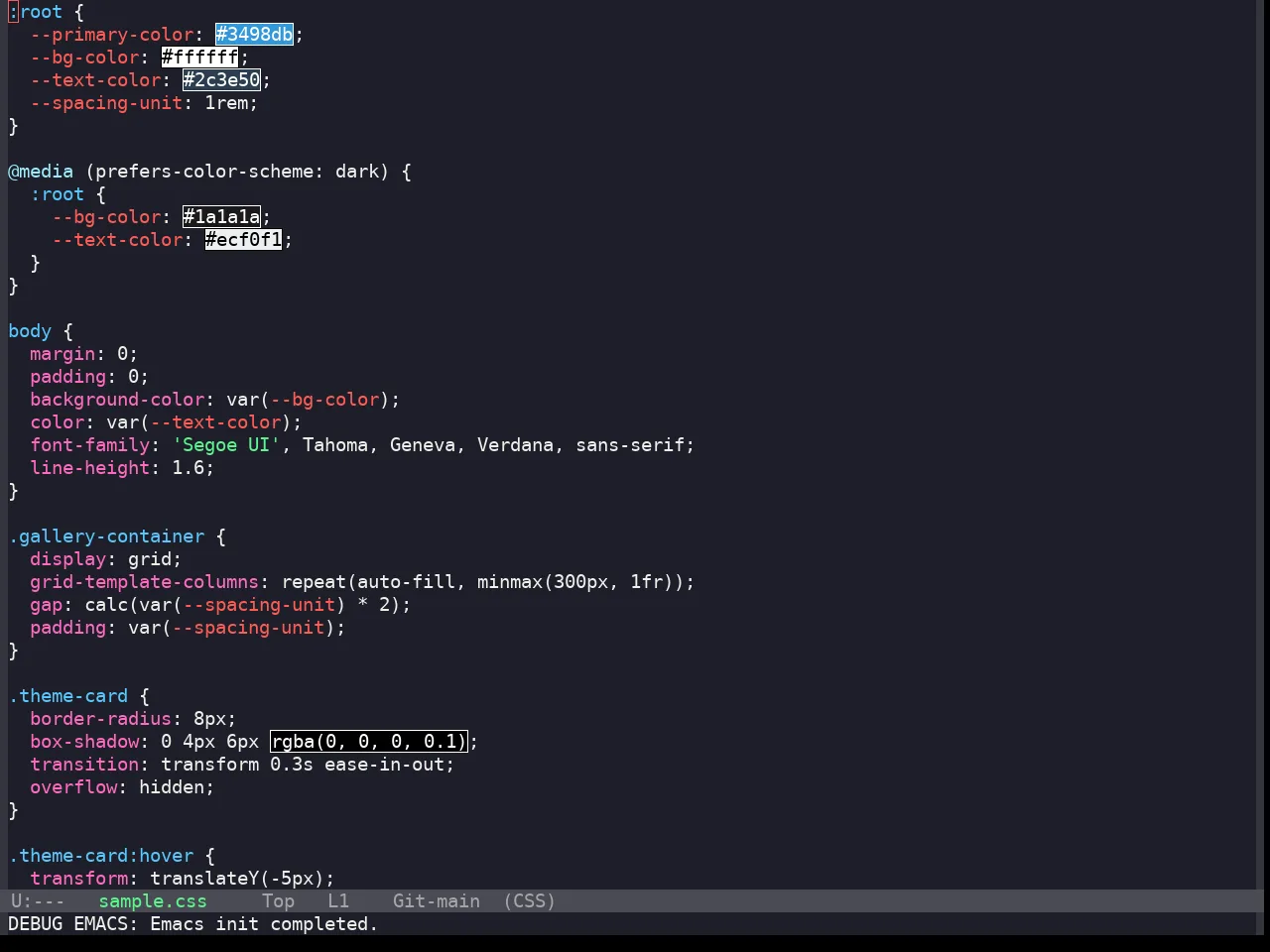Click the 'Segoe UI' string

click(x=226, y=445)
